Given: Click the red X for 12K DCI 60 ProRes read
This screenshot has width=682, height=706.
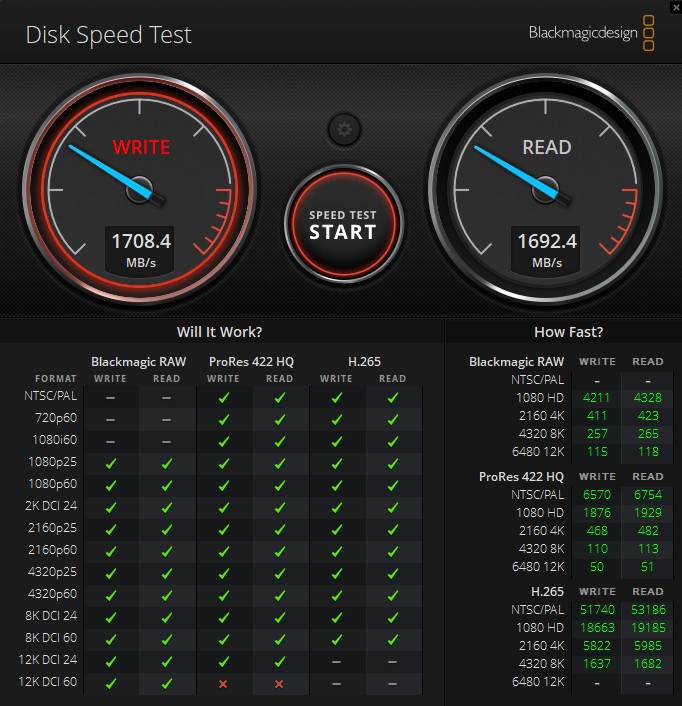Looking at the screenshot, I should (279, 684).
